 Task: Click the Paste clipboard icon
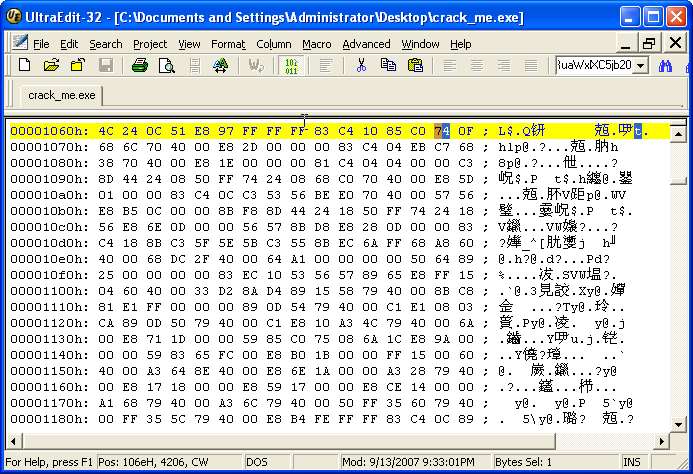415,65
